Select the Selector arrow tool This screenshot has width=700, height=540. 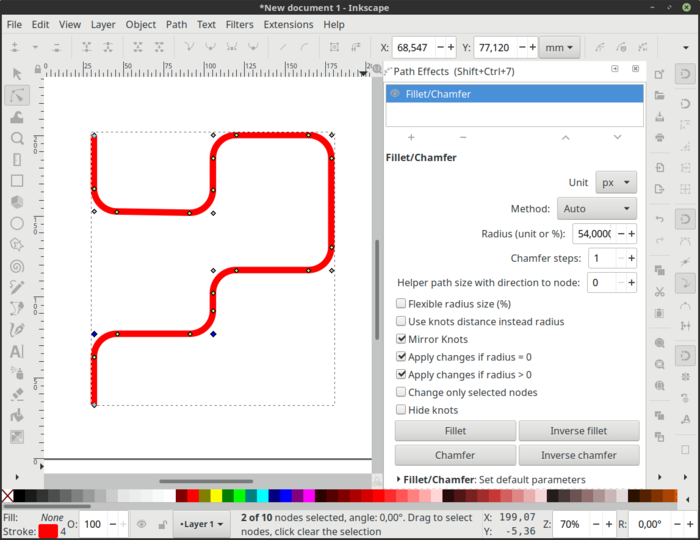pyautogui.click(x=17, y=73)
